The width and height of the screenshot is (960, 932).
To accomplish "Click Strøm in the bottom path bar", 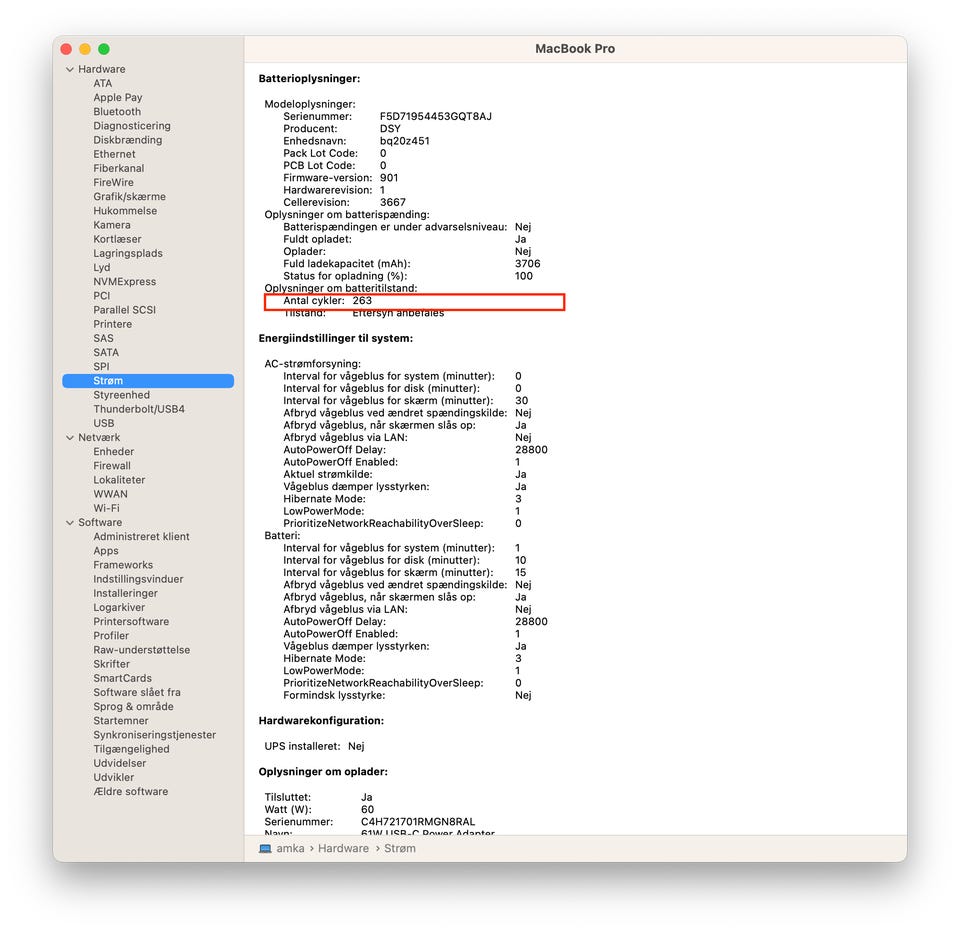I will tap(400, 848).
